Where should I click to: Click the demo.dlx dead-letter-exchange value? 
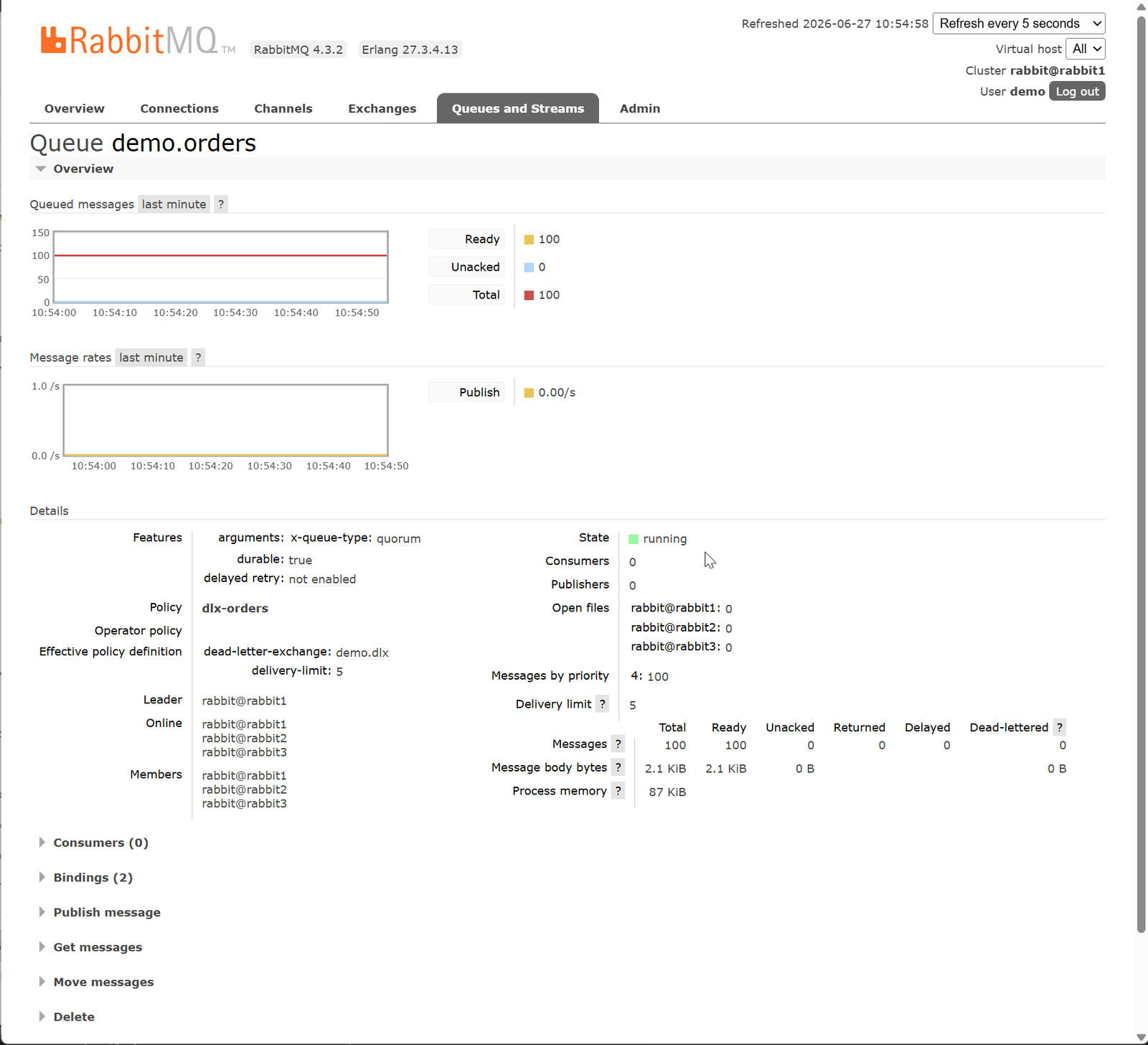tap(362, 652)
